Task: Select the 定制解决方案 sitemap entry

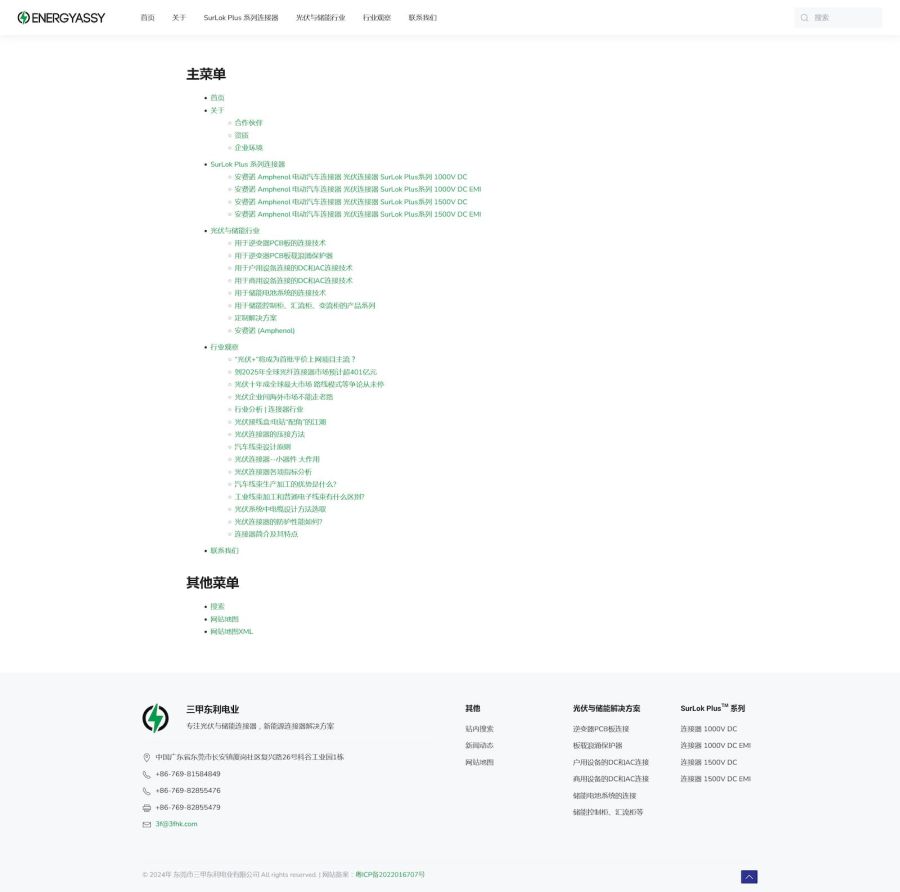Action: 255,318
